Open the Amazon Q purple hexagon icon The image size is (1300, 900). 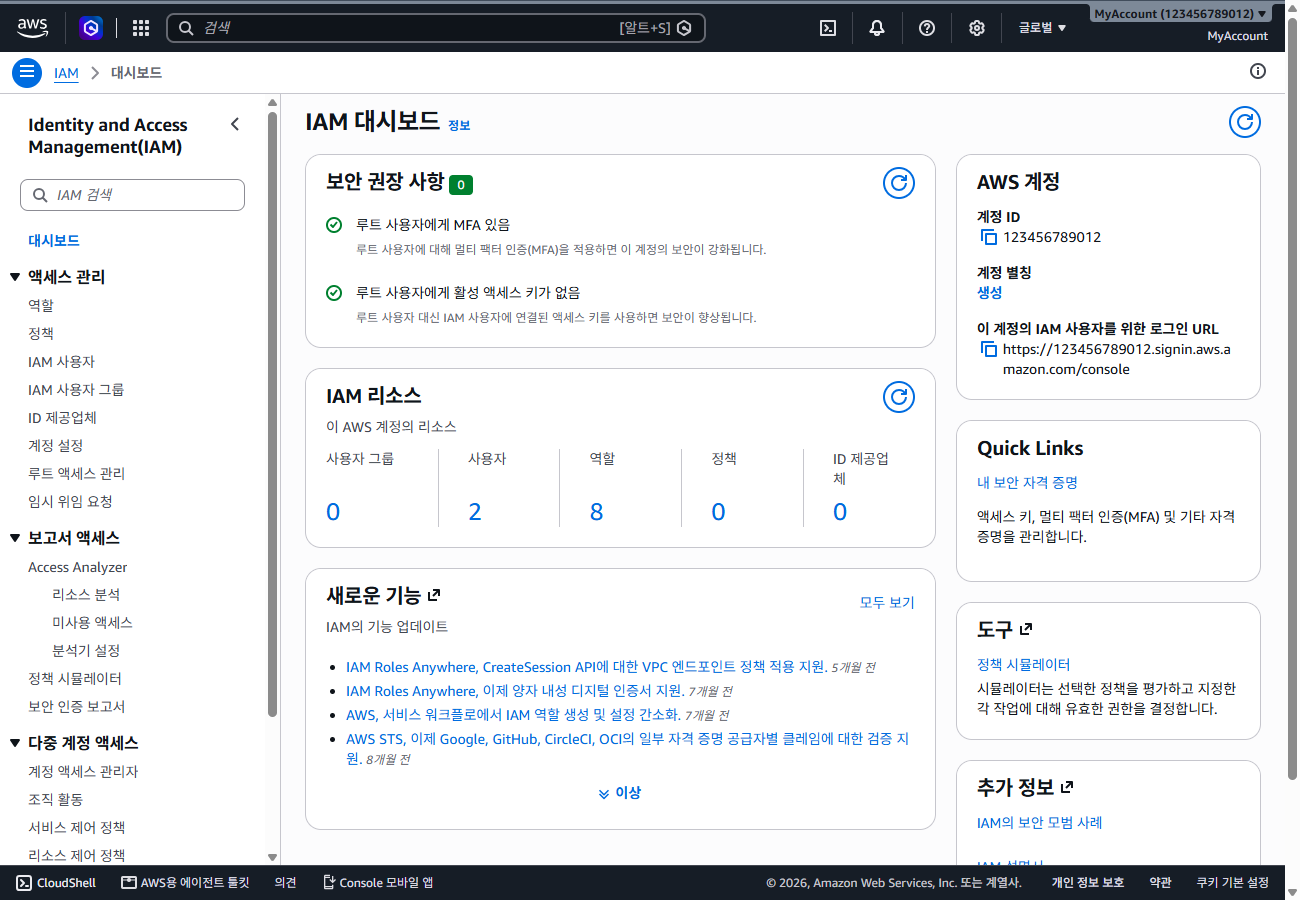[91, 28]
